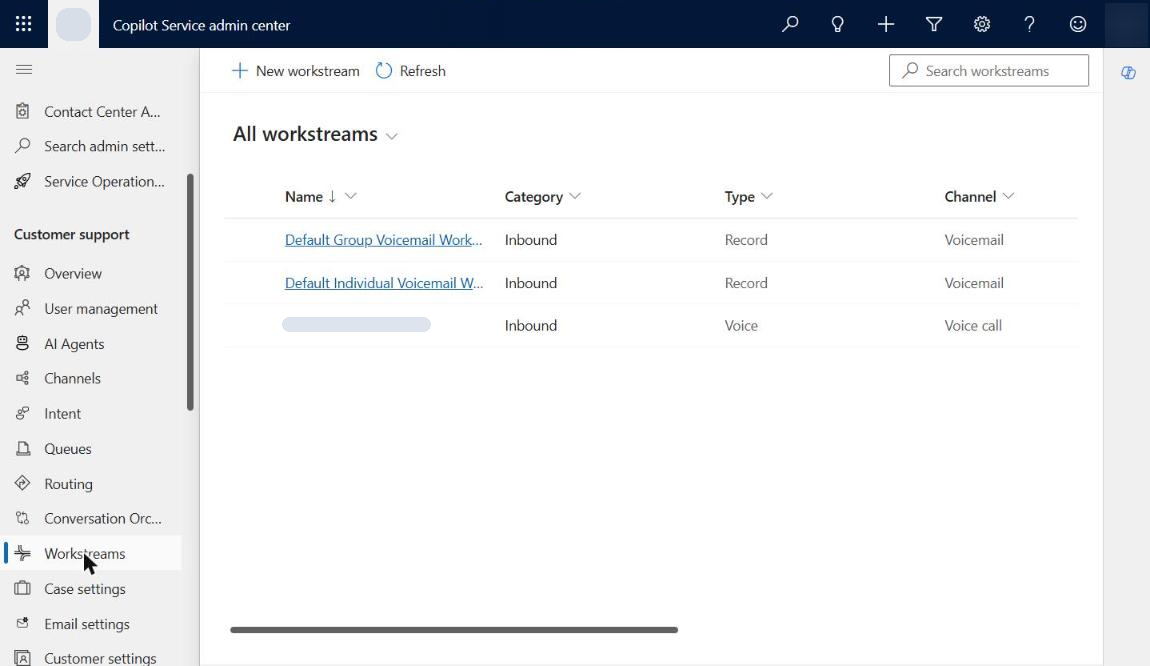Open the Channel column dropdown chevron
The height and width of the screenshot is (666, 1150).
[1008, 196]
